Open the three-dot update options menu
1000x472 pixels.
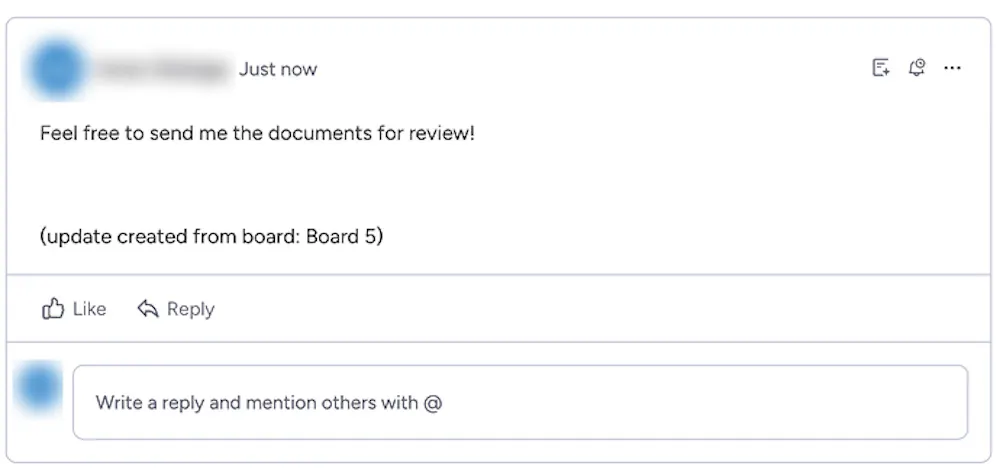tap(952, 68)
